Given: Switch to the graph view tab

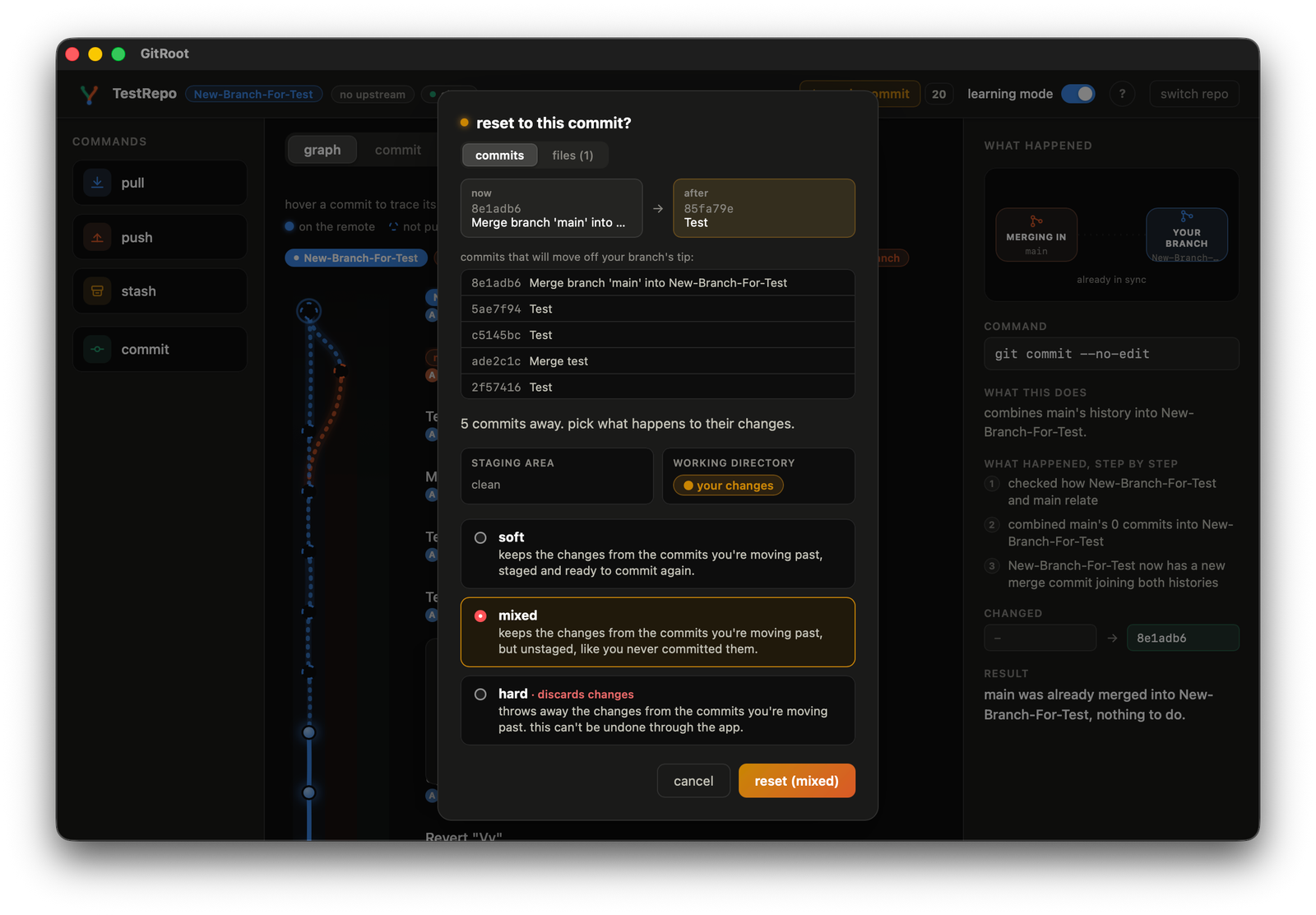Looking at the screenshot, I should coord(322,150).
